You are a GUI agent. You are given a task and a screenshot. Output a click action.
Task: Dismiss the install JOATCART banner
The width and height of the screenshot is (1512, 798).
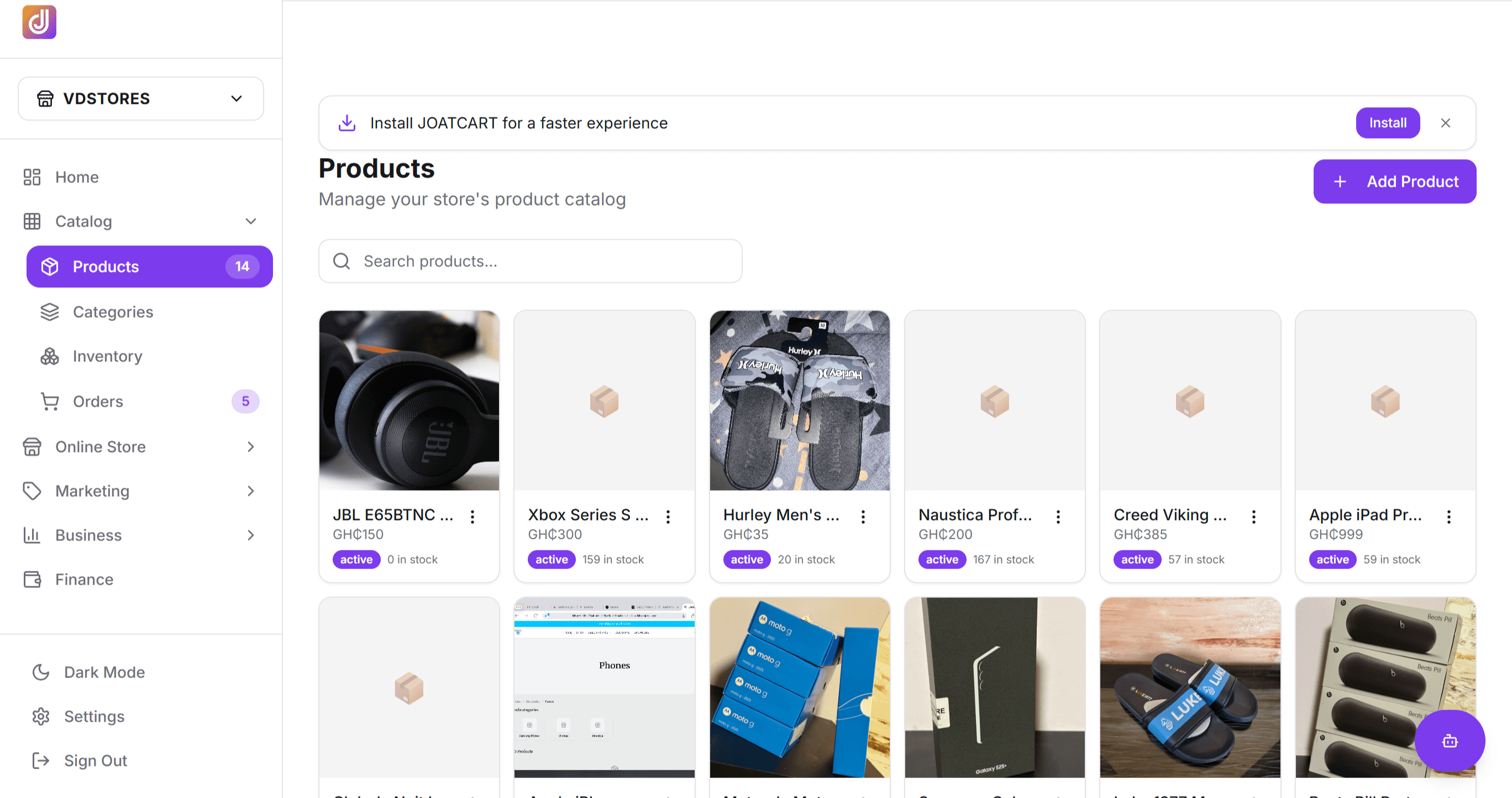1446,123
